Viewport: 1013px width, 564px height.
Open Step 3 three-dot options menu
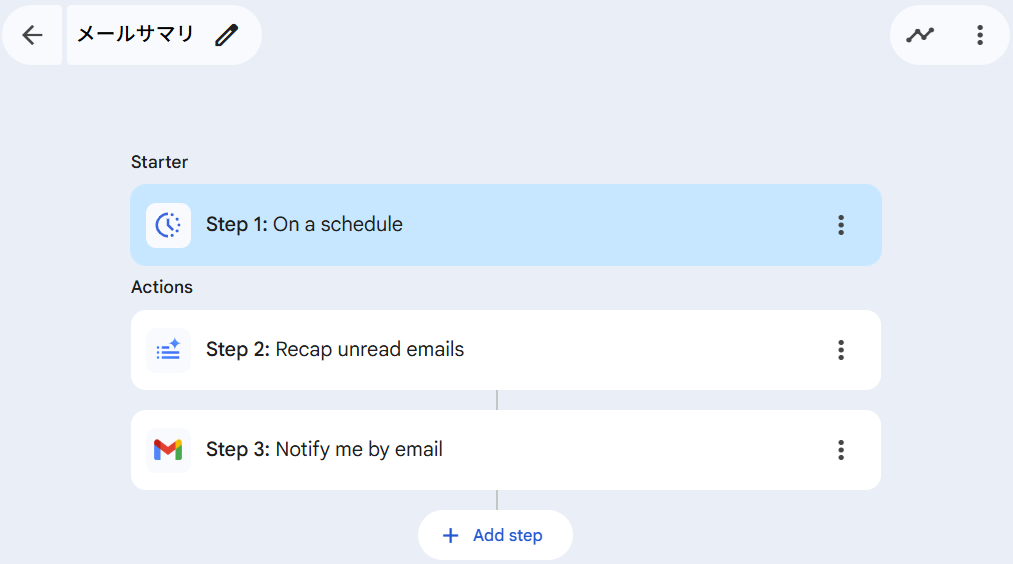(841, 450)
